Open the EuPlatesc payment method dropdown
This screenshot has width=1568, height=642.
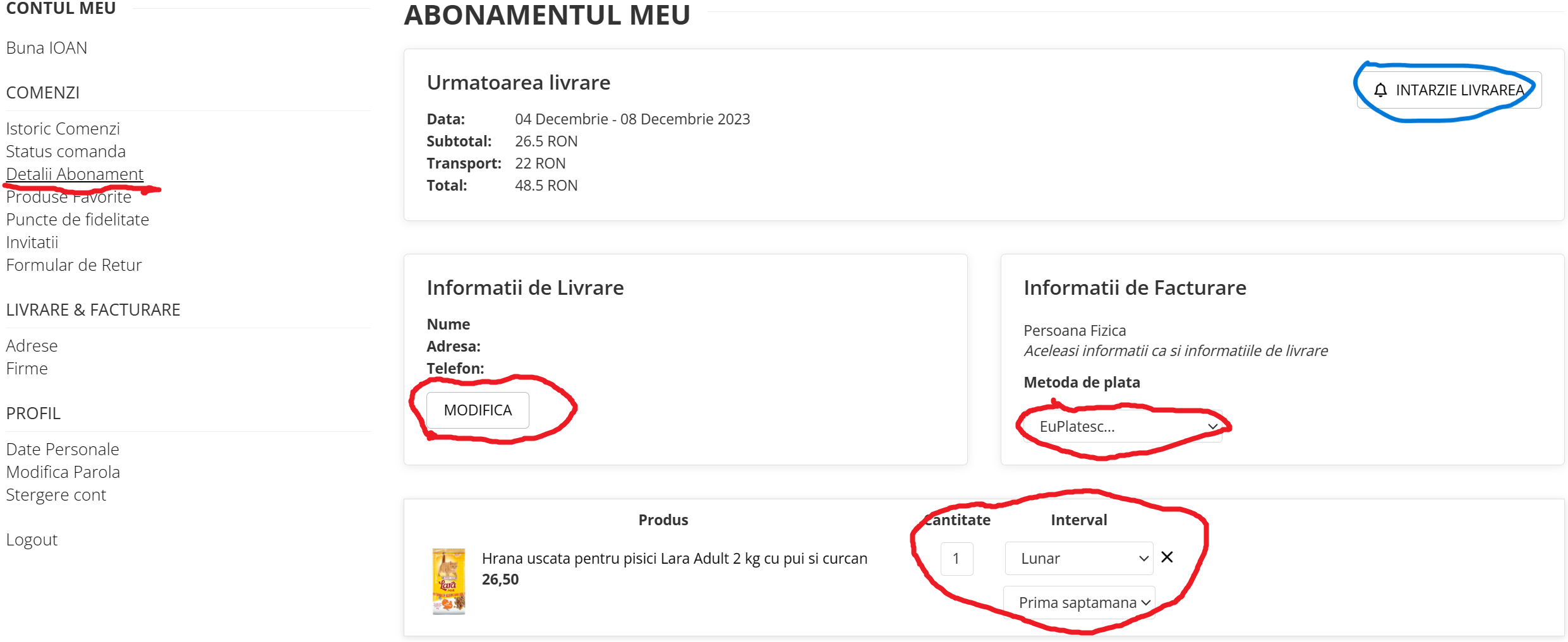click(x=1123, y=427)
